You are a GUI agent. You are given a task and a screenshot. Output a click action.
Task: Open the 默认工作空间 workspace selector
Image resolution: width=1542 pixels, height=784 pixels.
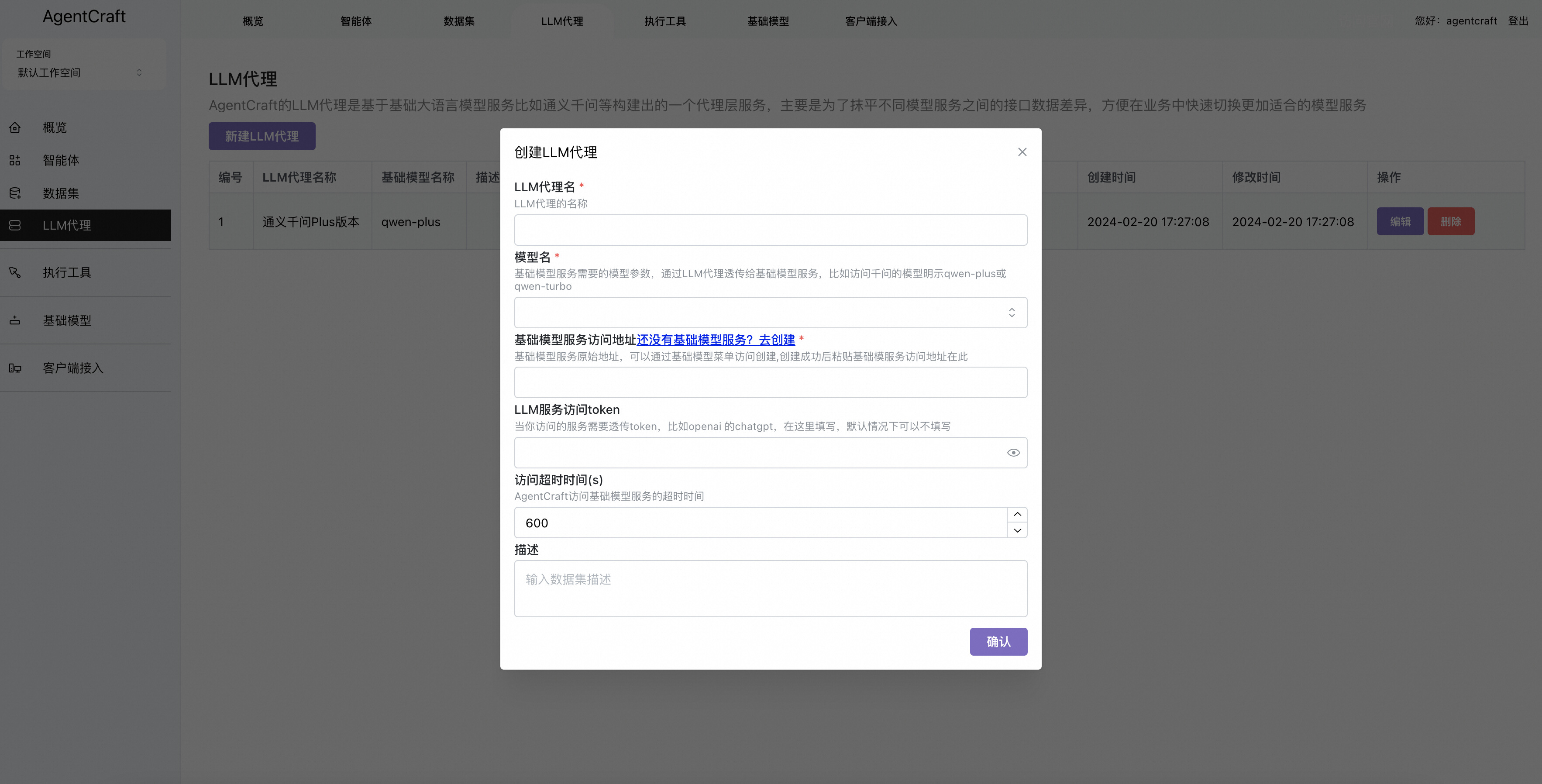coord(80,72)
